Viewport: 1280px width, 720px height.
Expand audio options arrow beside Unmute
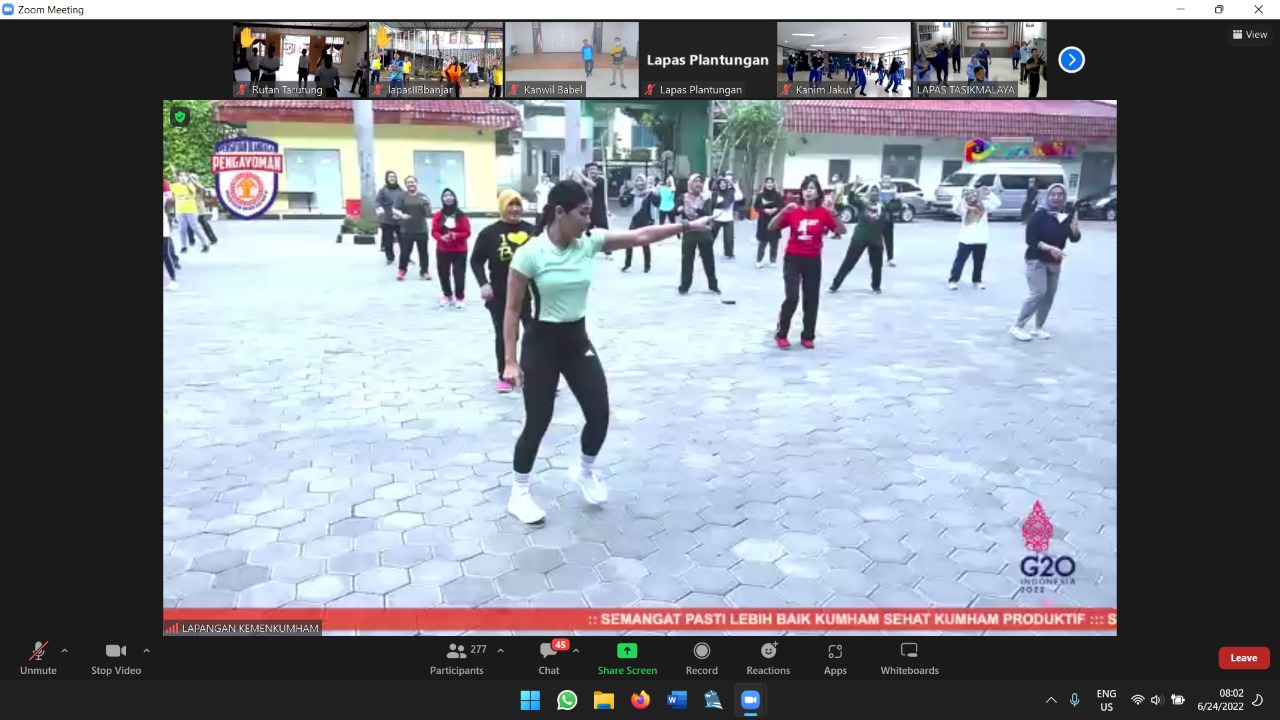pos(65,650)
